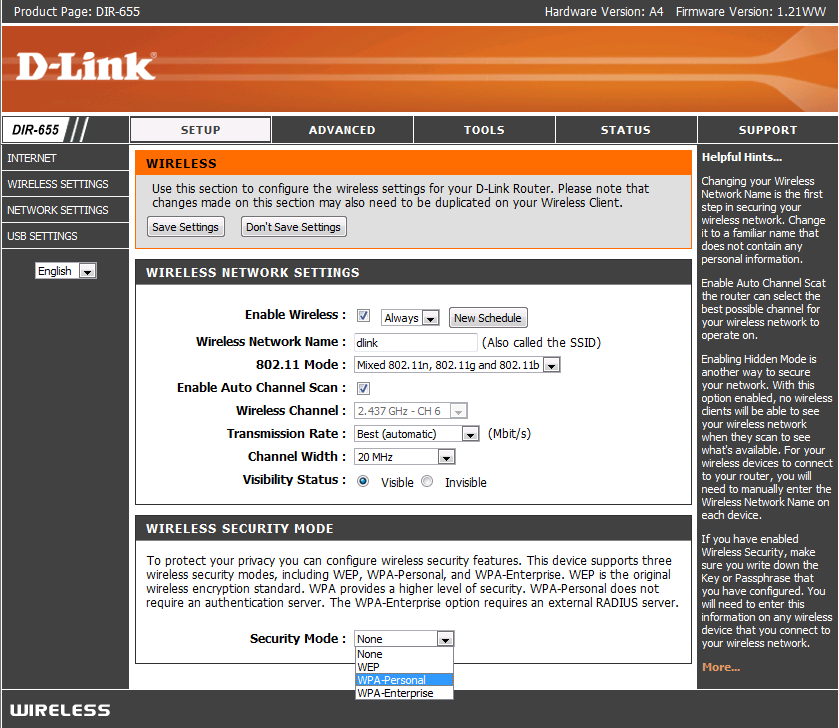This screenshot has height=728, width=839.
Task: Select WPA-Enterprise in Security Mode list
Action: (x=404, y=693)
